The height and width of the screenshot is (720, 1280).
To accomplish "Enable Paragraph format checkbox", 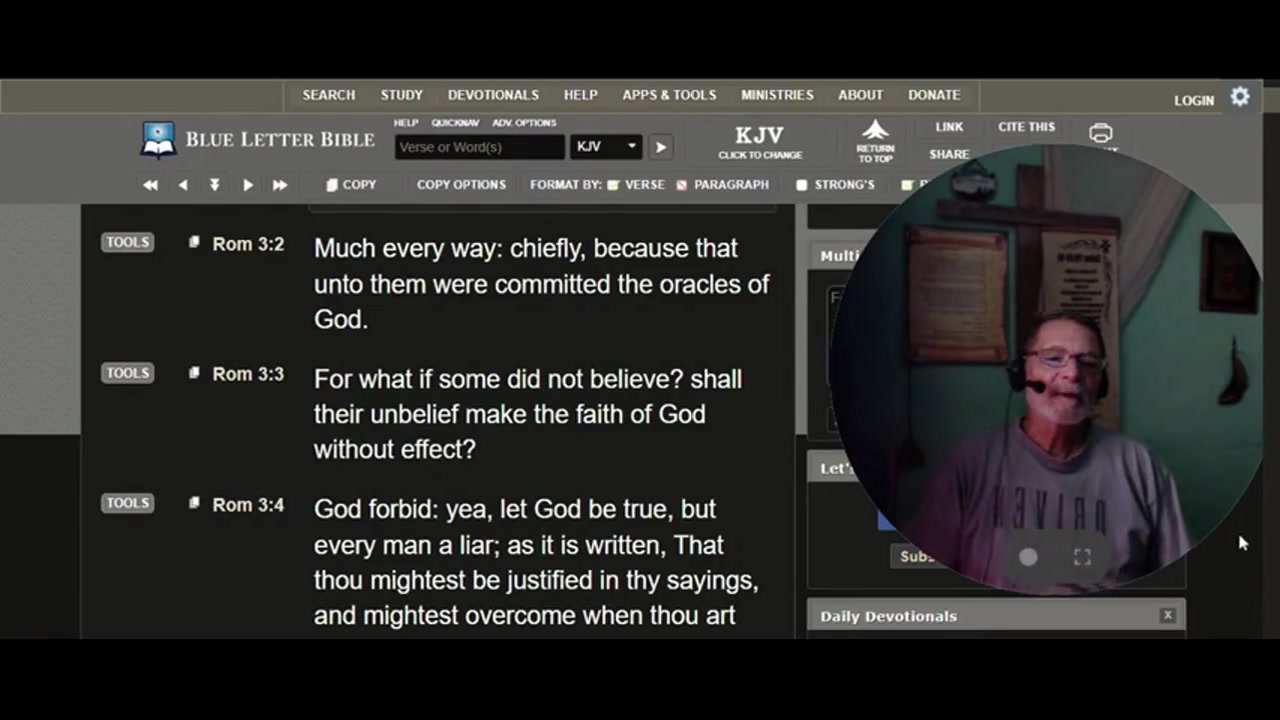I will point(682,185).
